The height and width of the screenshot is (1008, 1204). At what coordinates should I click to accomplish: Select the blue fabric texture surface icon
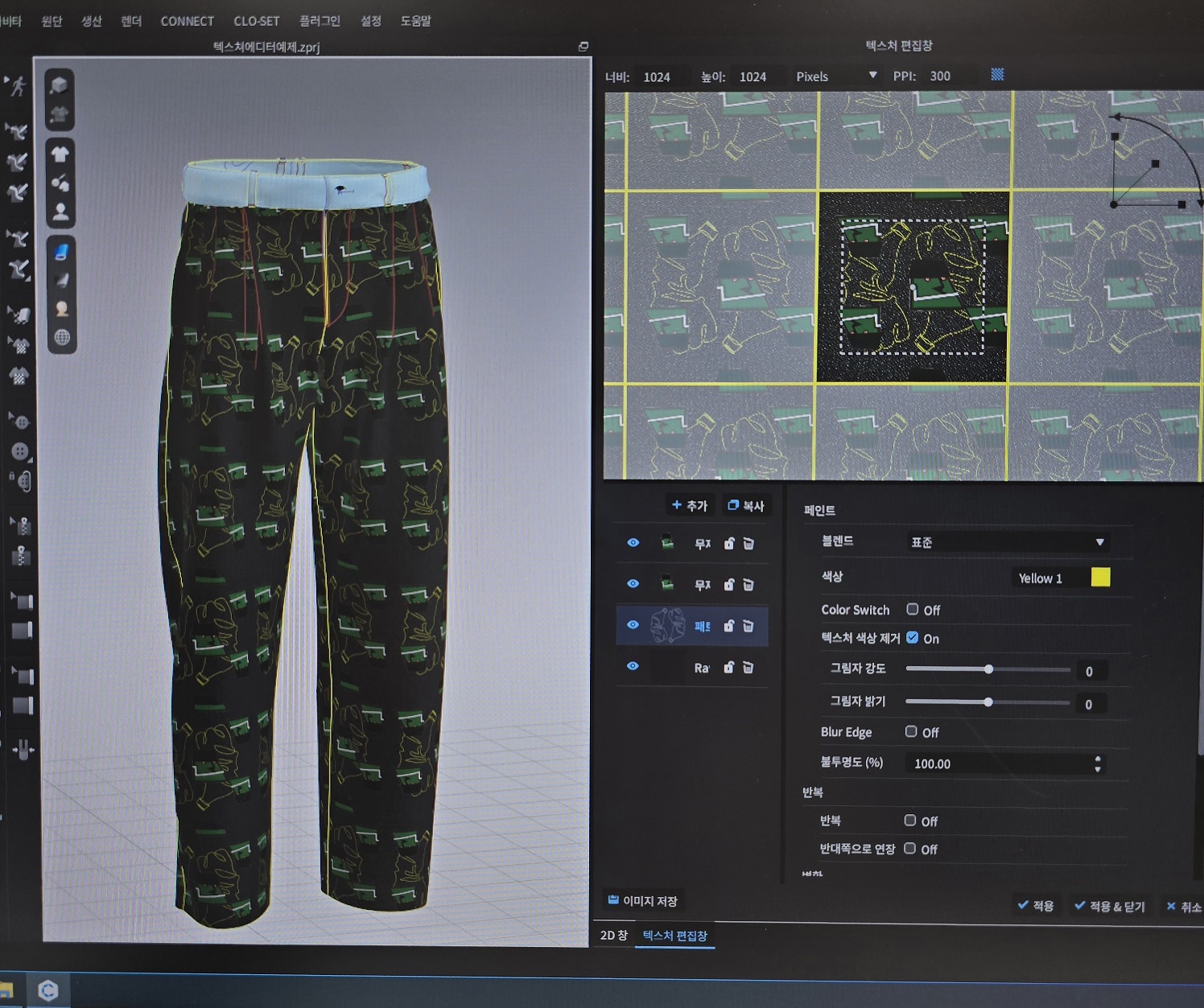[61, 253]
